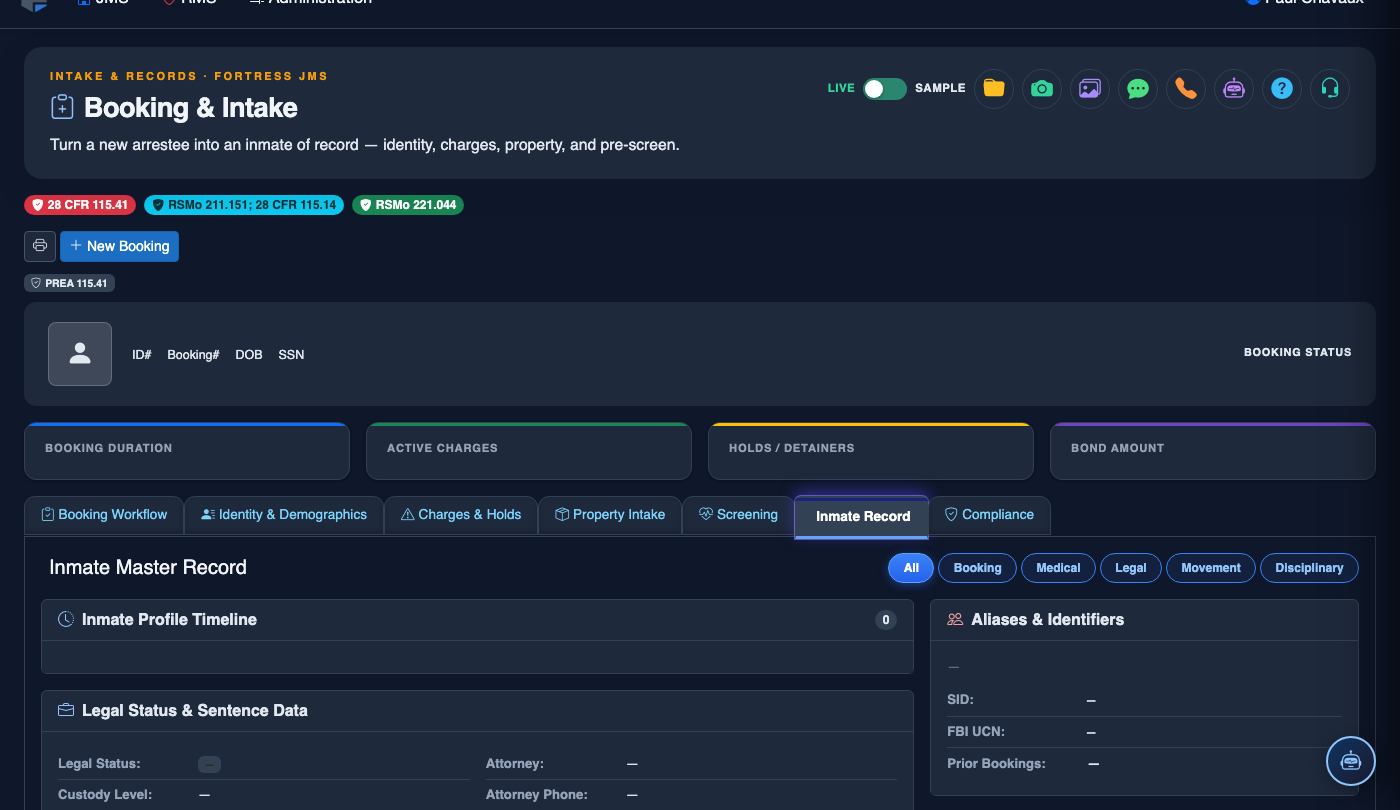Viewport: 1400px width, 810px height.
Task: Click the inmate photo placeholder avatar
Action: 80,354
